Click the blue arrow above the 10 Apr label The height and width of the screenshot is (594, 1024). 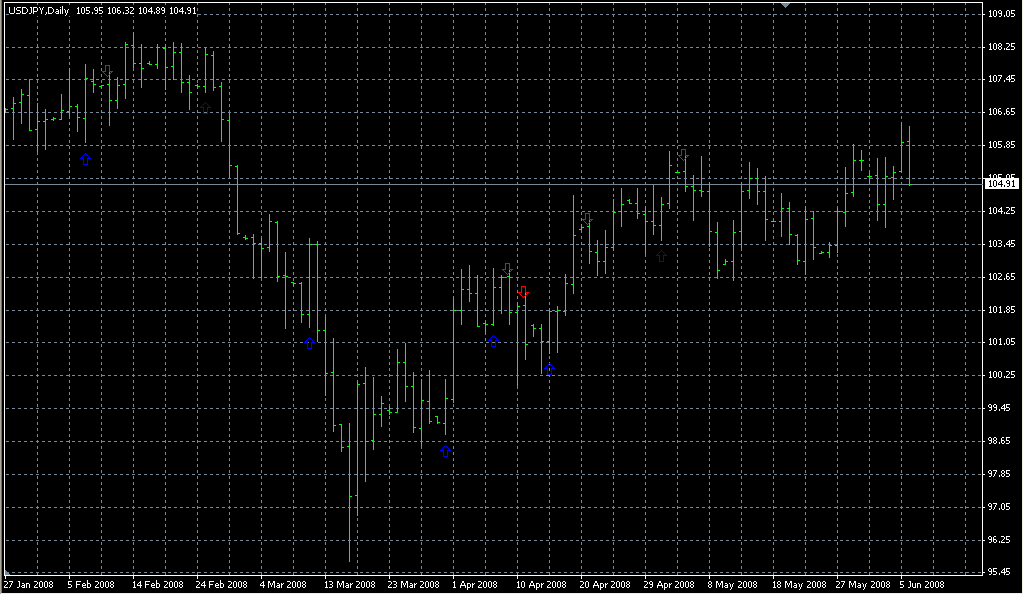pyautogui.click(x=548, y=369)
